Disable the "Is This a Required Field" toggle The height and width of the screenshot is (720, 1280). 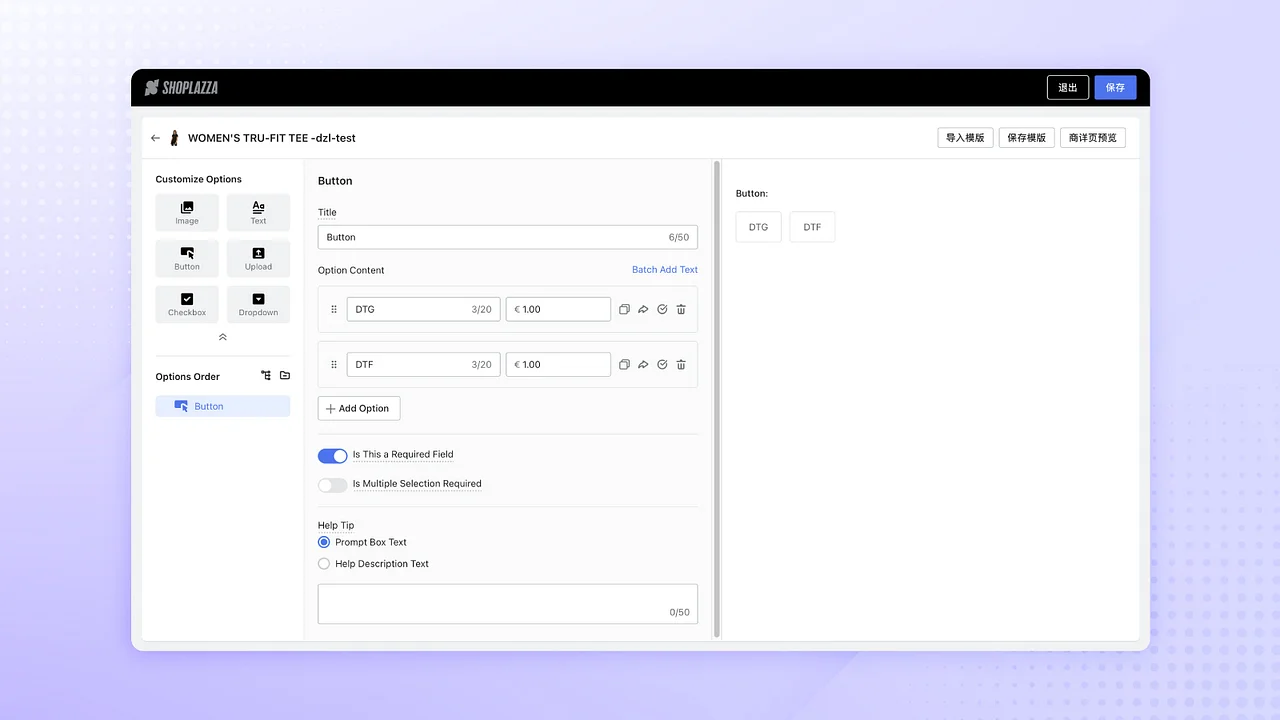point(332,455)
